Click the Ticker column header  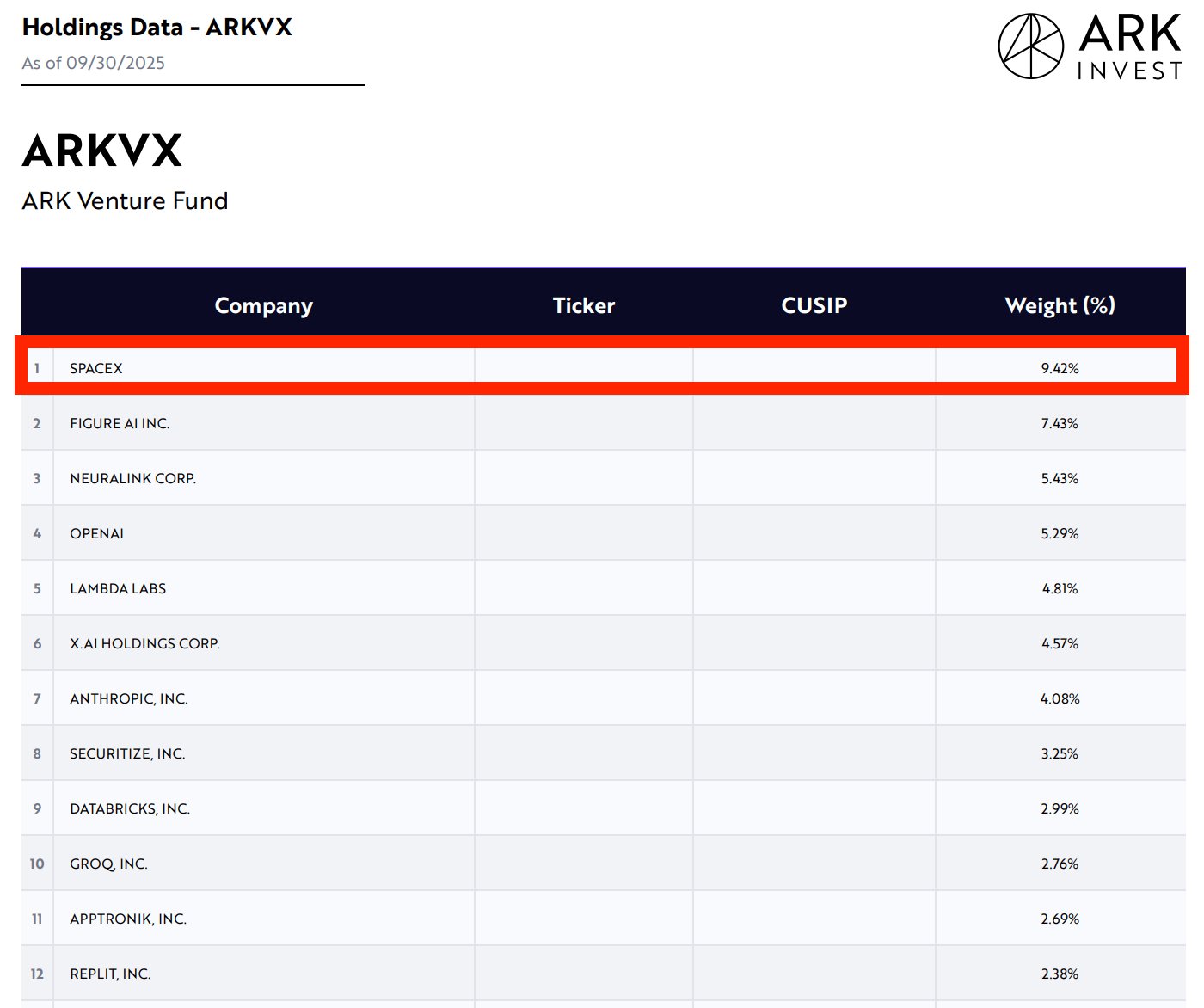[583, 305]
